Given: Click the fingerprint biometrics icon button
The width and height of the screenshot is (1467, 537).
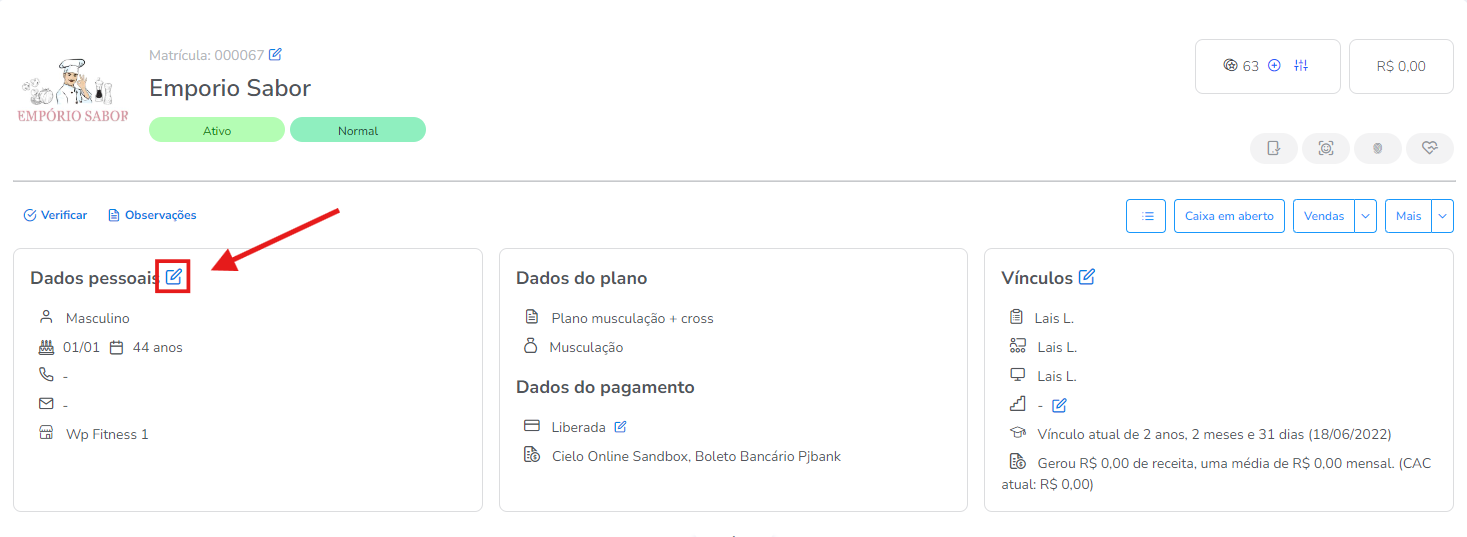Looking at the screenshot, I should tap(1378, 148).
